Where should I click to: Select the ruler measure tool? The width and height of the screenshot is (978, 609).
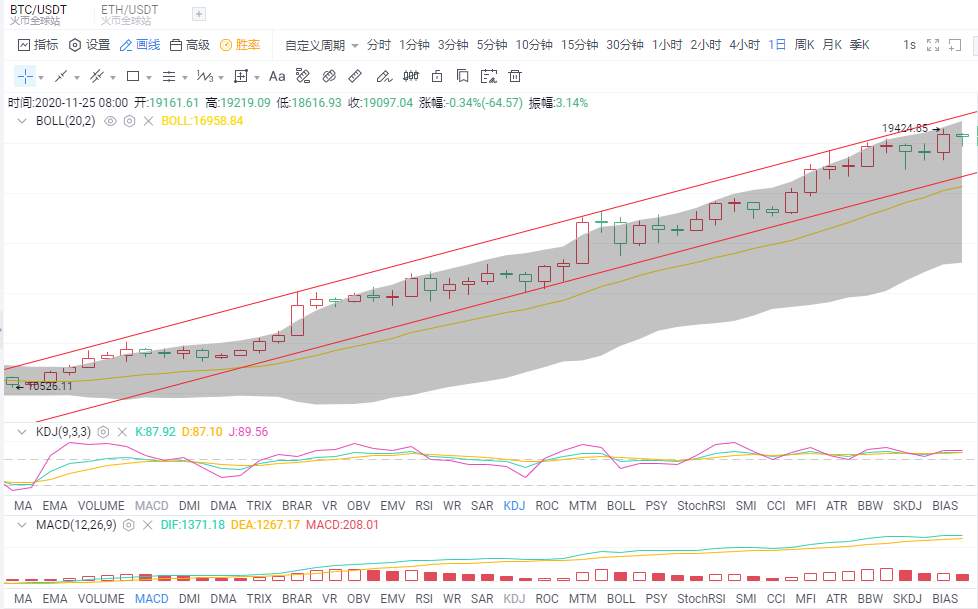pyautogui.click(x=355, y=76)
